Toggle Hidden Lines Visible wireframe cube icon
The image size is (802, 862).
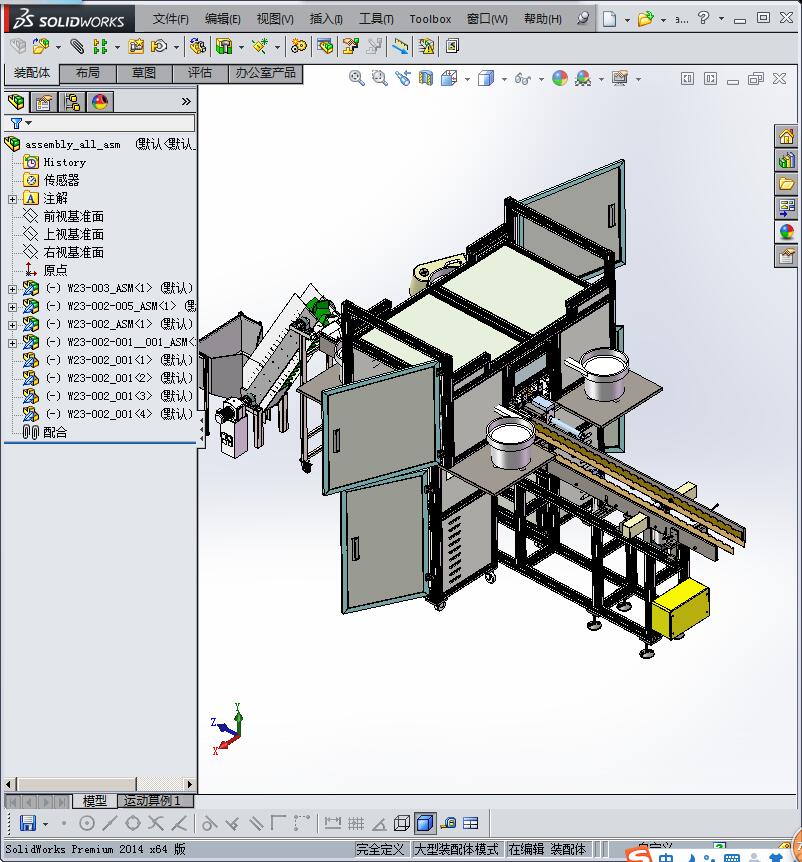[402, 823]
